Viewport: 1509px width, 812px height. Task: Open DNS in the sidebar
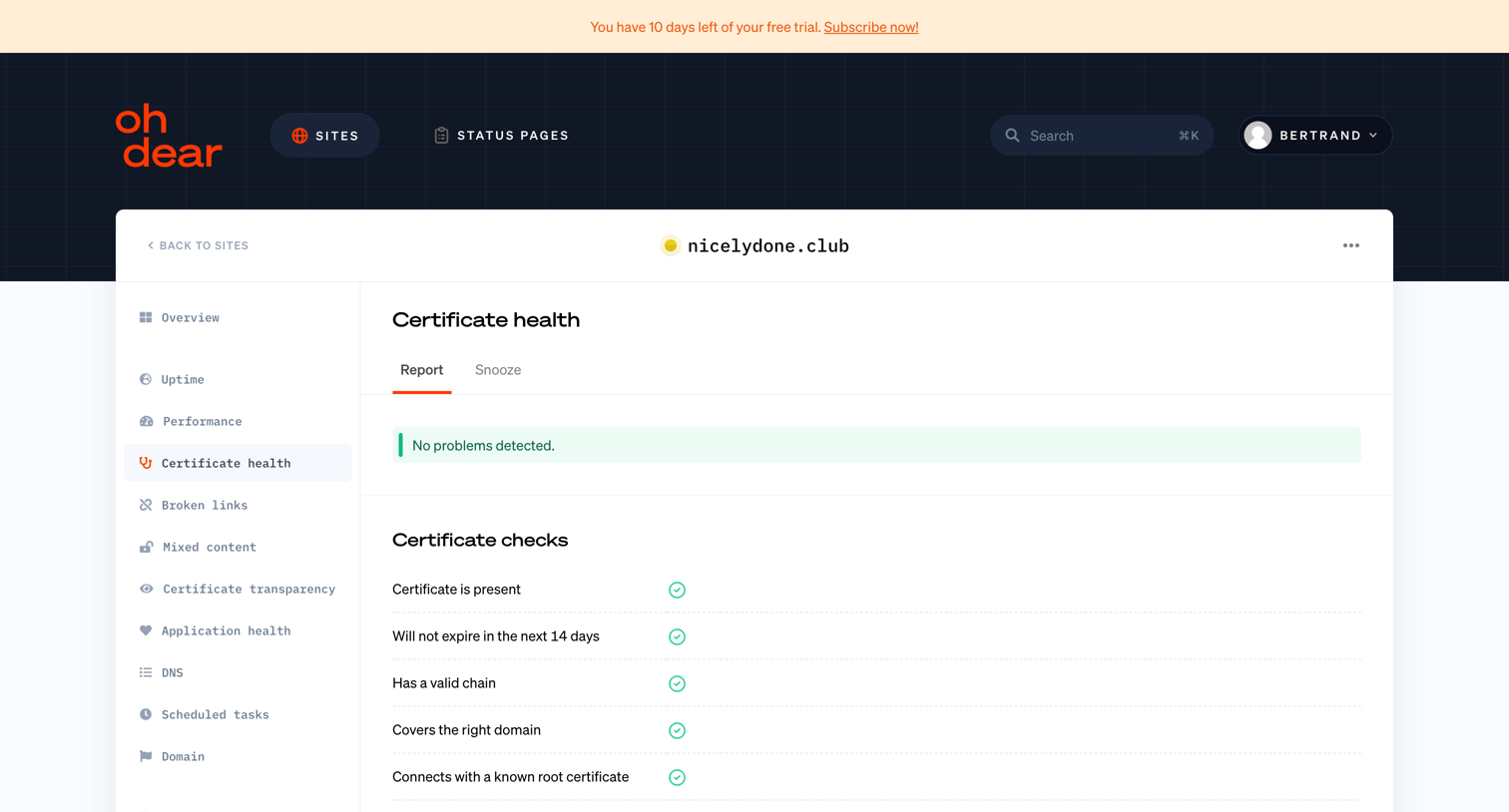tap(238, 672)
